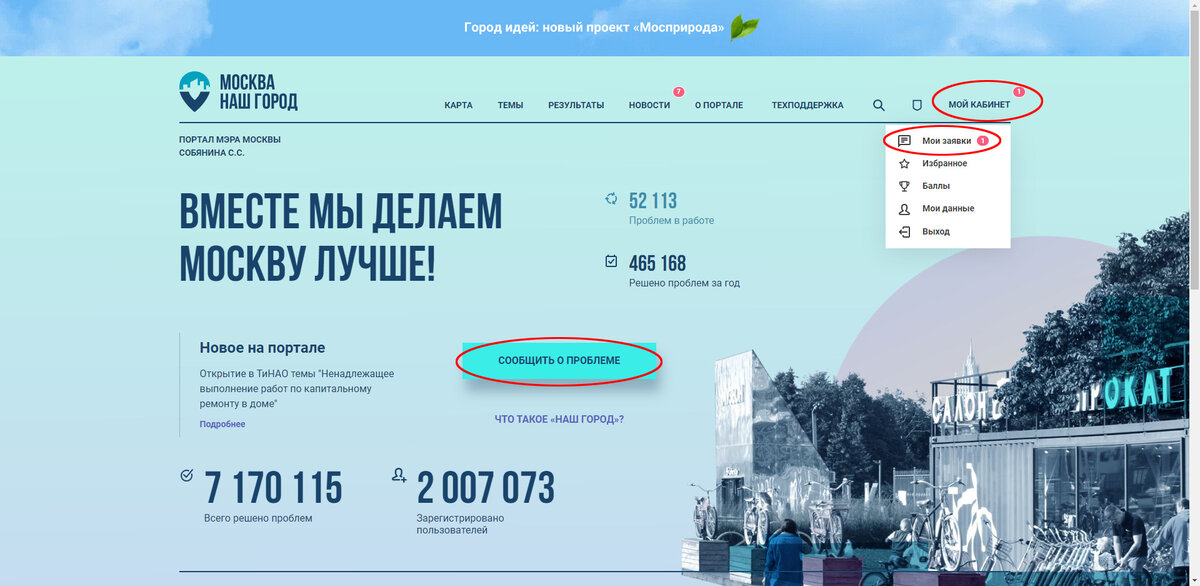Click the Москва Наш Город logo
Screen dimensions: 1200x586
(238, 92)
